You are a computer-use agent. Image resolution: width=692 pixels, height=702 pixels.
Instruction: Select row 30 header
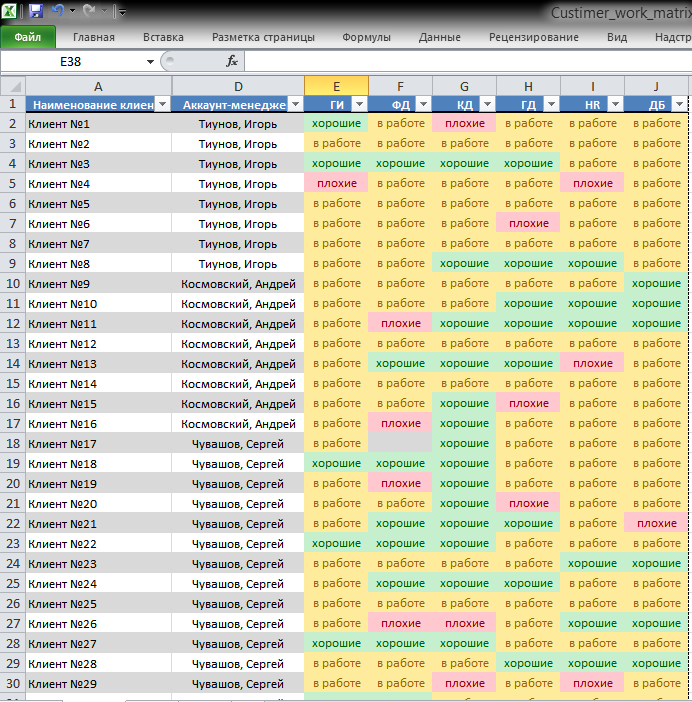pyautogui.click(x=13, y=684)
